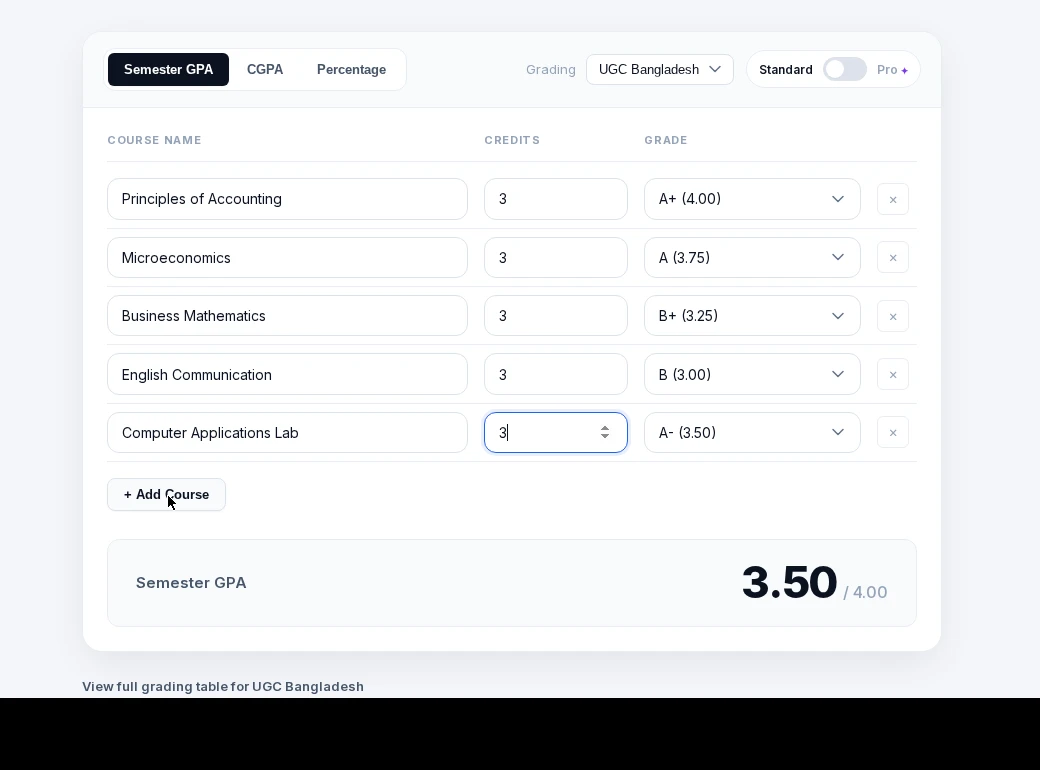This screenshot has width=1040, height=770.
Task: Click the Add Course button
Action: [x=166, y=495]
